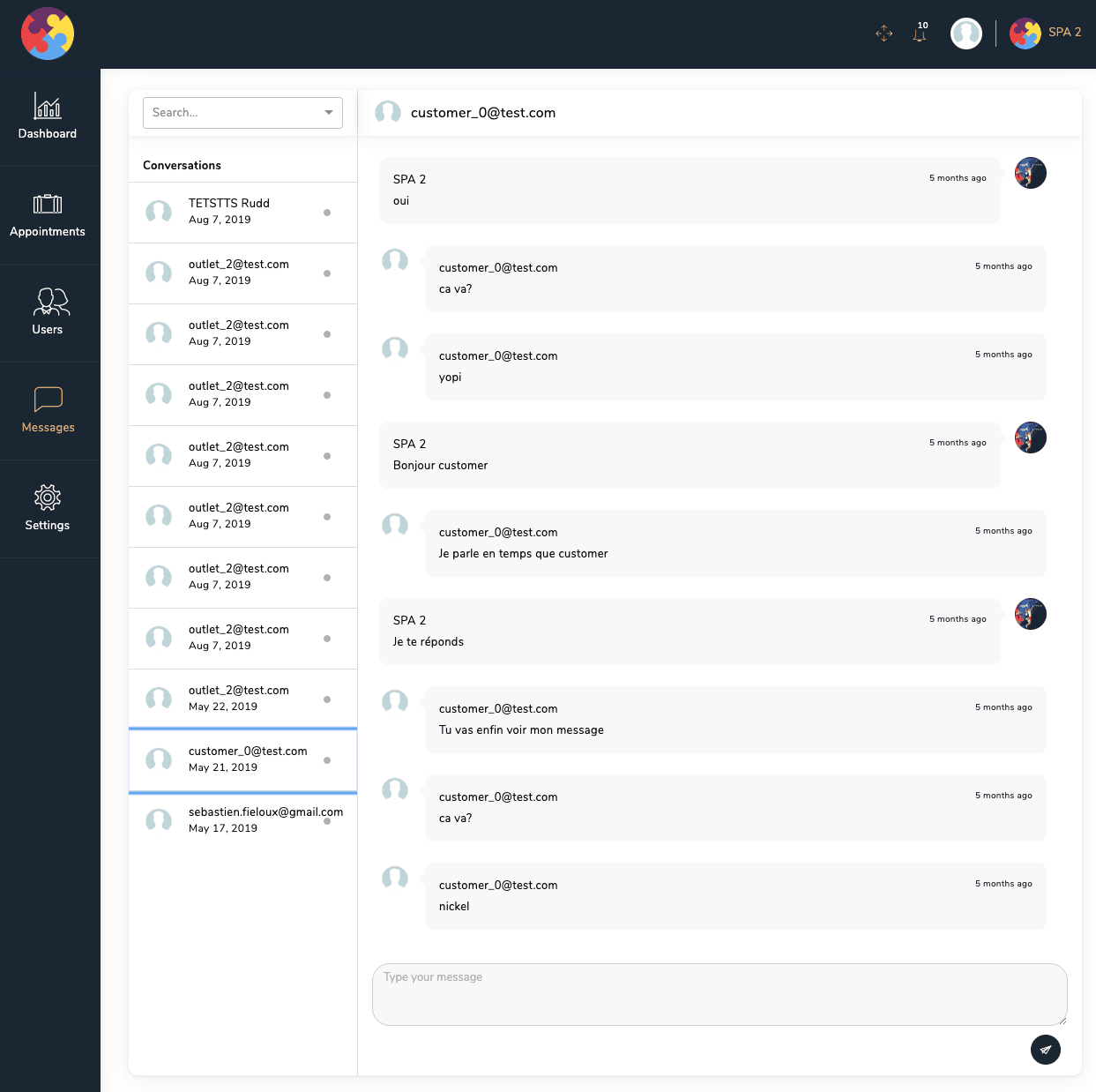Open the notifications bell with 10 badge
This screenshot has height=1092, width=1096.
pos(921,33)
